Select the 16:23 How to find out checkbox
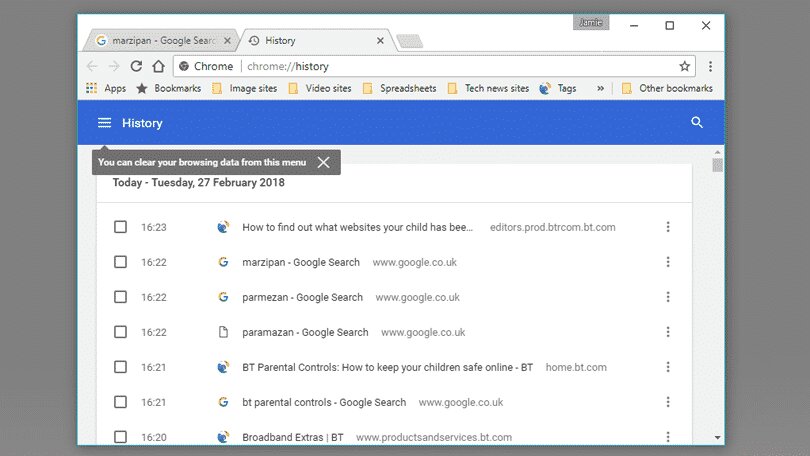 [x=120, y=227]
